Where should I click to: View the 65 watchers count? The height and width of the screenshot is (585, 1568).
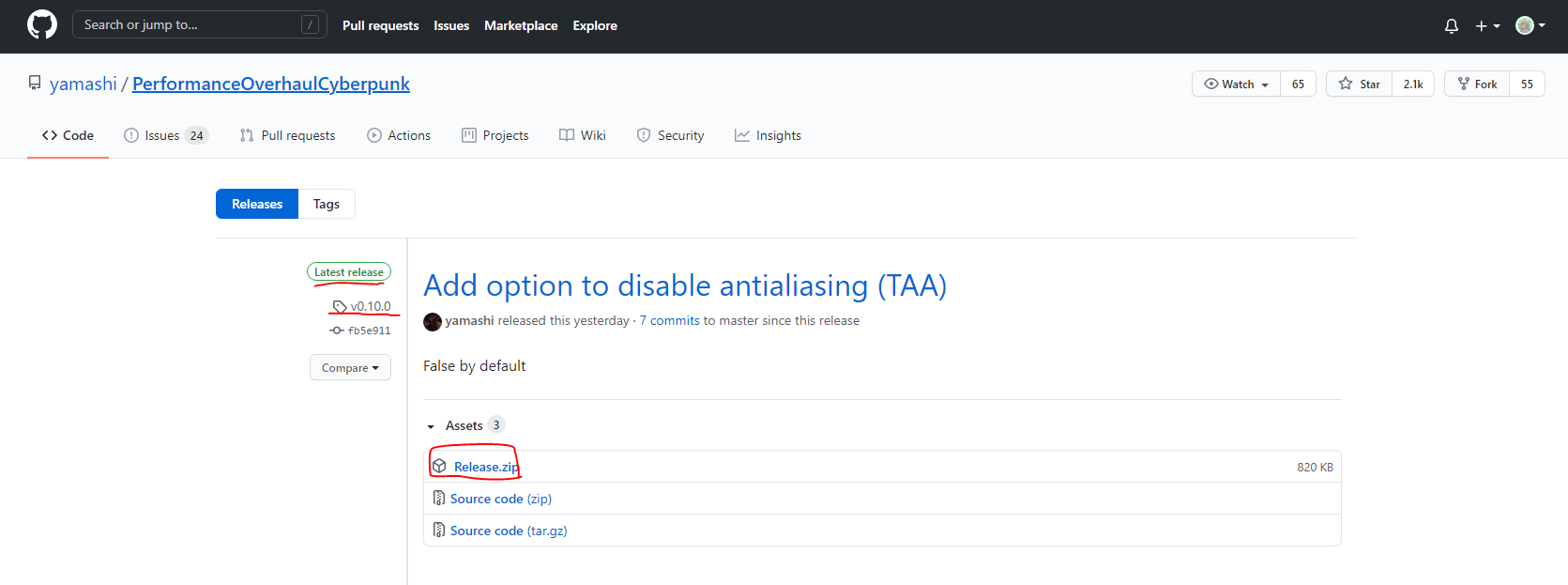point(1298,84)
